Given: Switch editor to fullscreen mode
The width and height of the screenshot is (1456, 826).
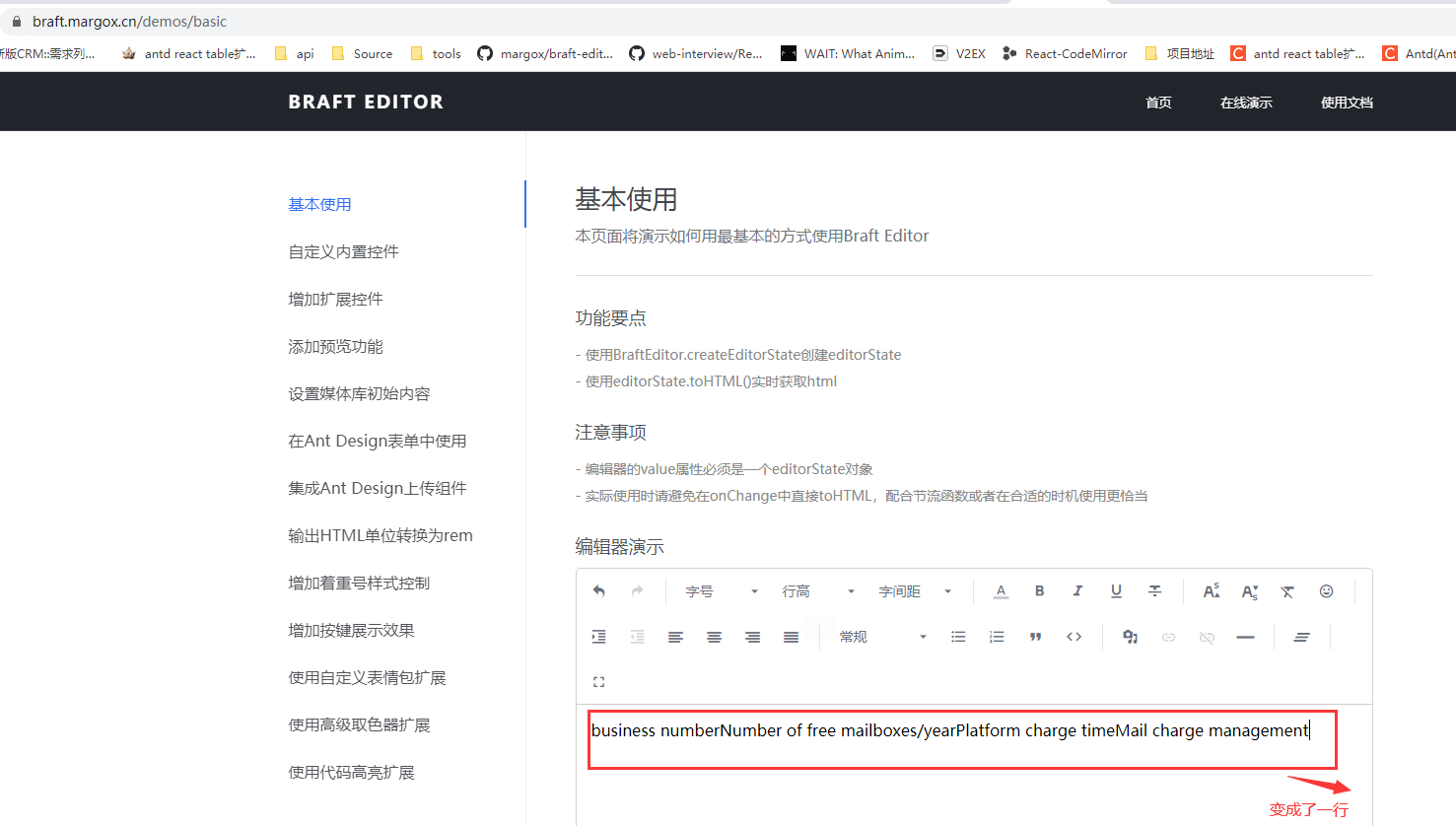Looking at the screenshot, I should coord(598,681).
